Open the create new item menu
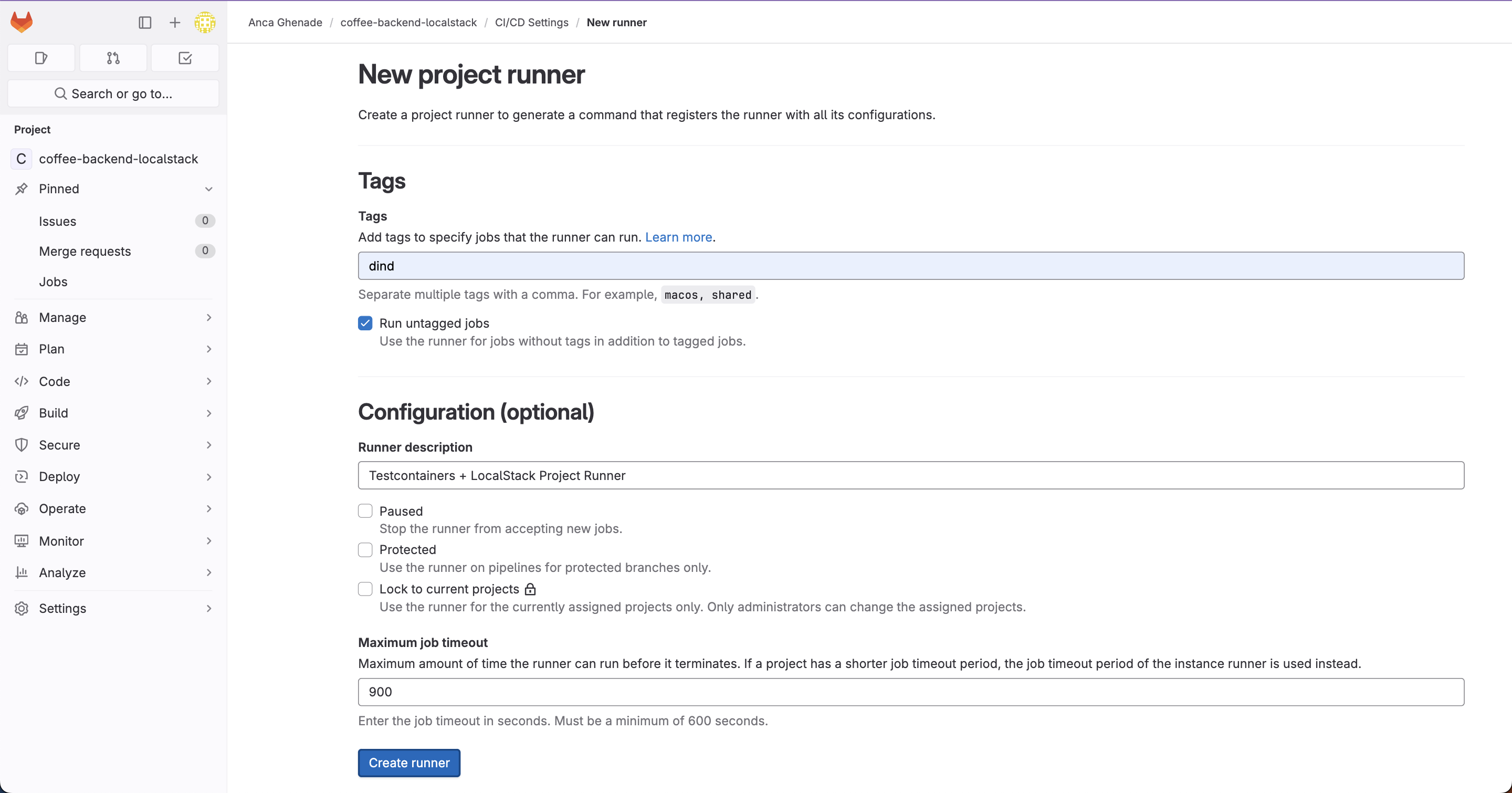The width and height of the screenshot is (1512, 793). 174,22
